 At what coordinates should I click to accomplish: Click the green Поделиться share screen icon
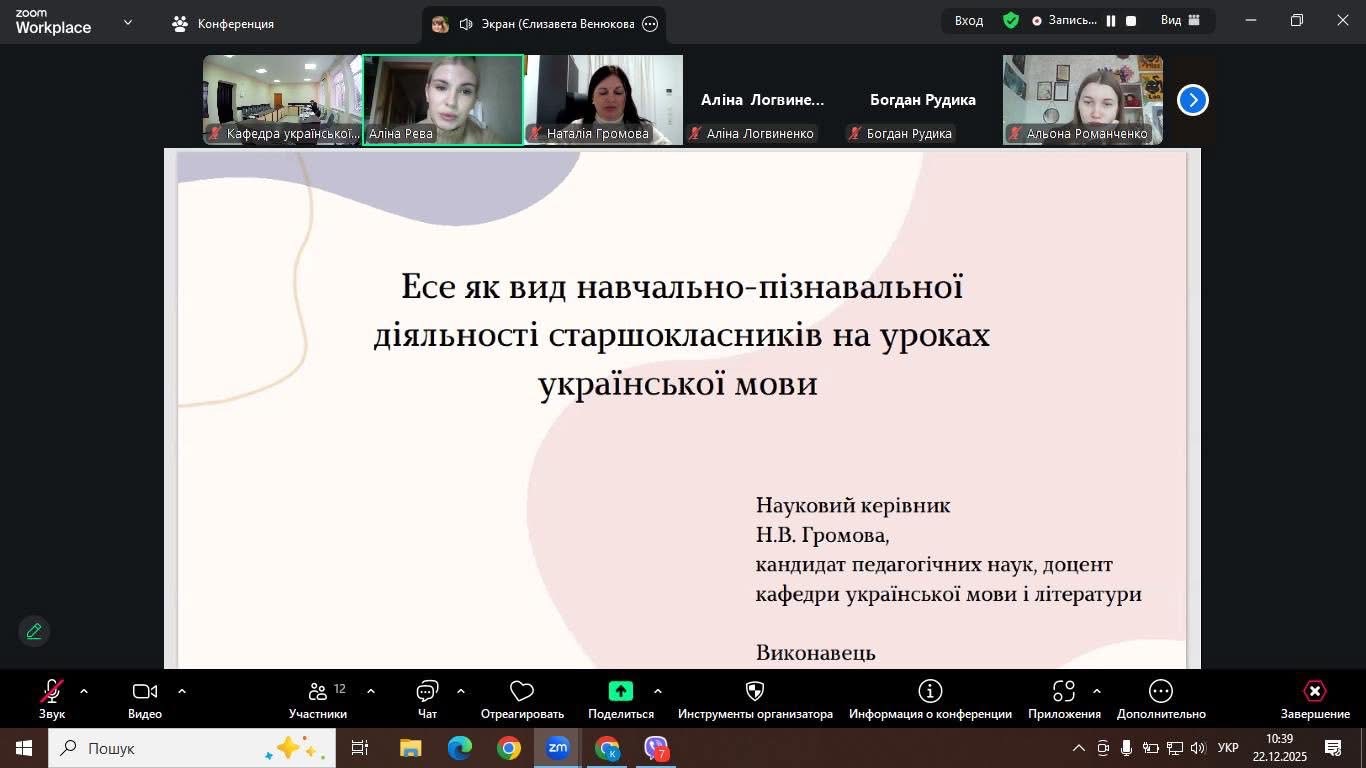pyautogui.click(x=621, y=691)
